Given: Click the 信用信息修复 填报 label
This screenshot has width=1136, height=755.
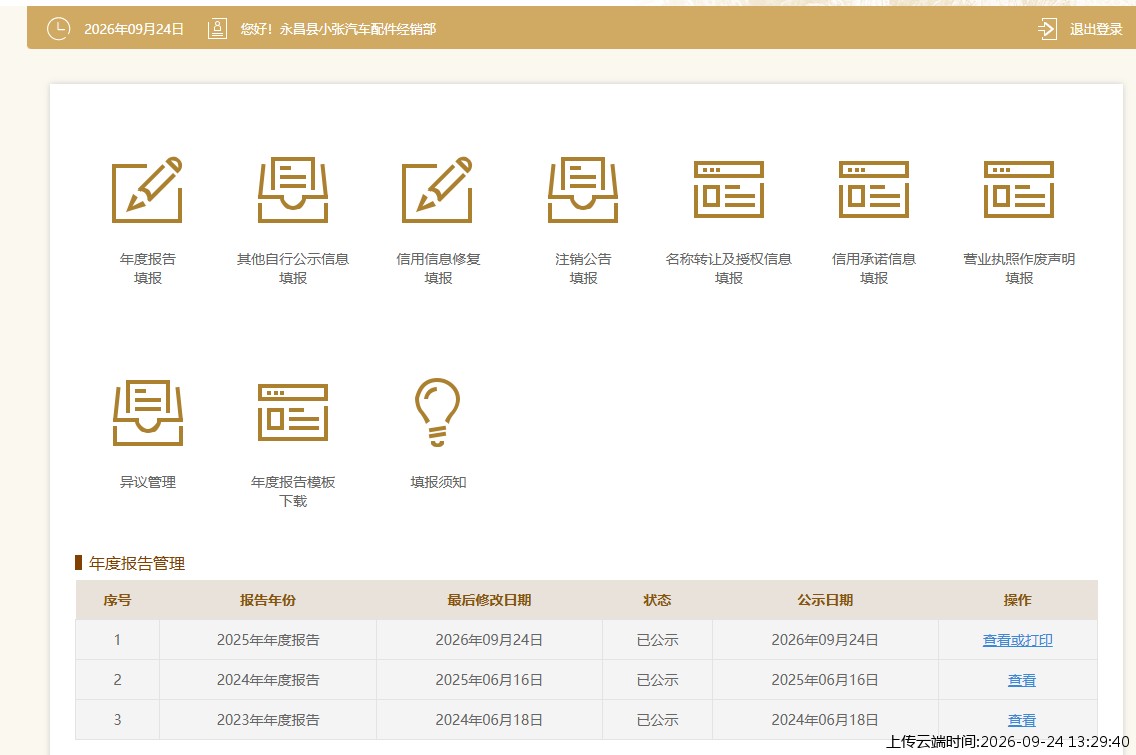Looking at the screenshot, I should point(438,268).
